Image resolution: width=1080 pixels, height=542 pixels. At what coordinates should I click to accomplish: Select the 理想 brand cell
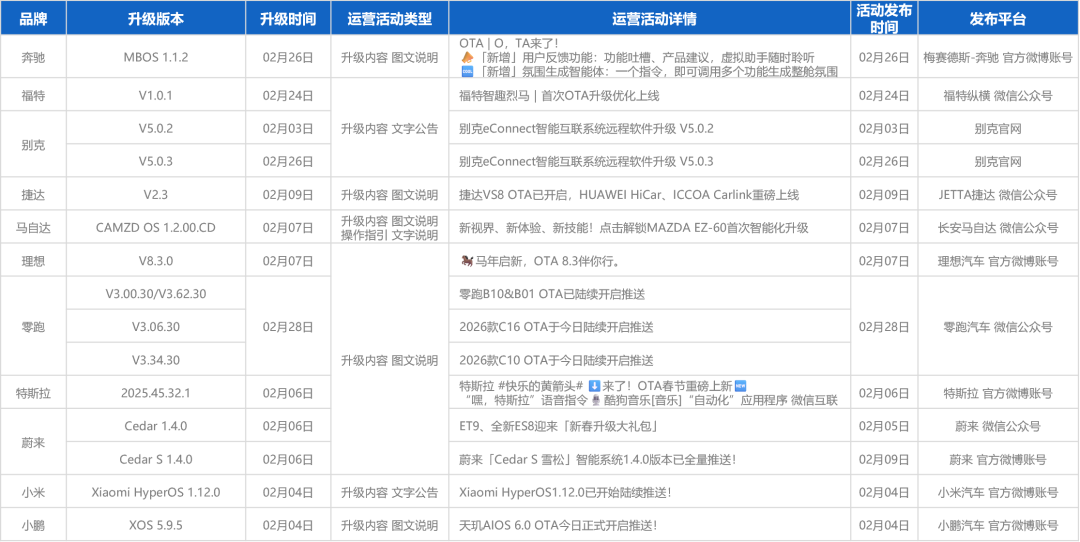tap(33, 261)
